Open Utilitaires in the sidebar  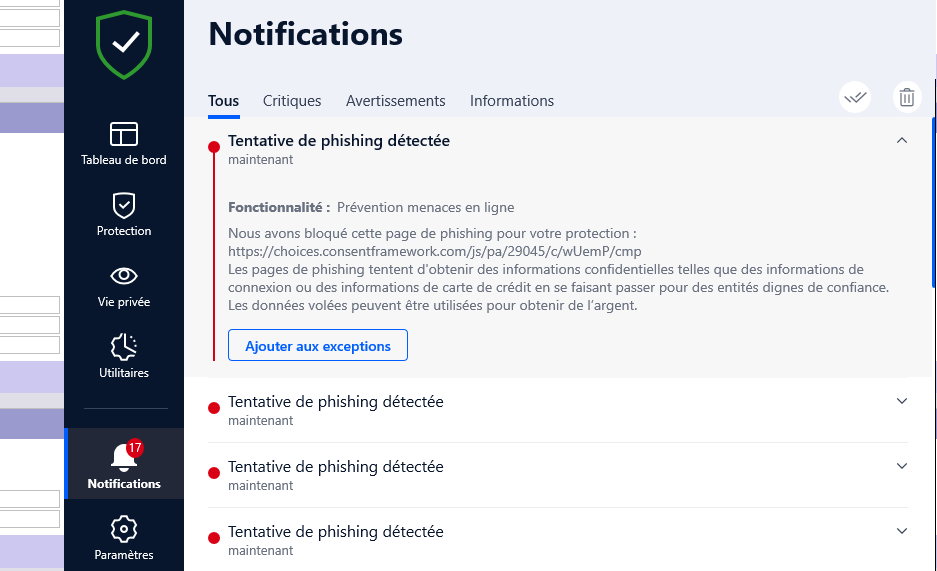pyautogui.click(x=124, y=356)
